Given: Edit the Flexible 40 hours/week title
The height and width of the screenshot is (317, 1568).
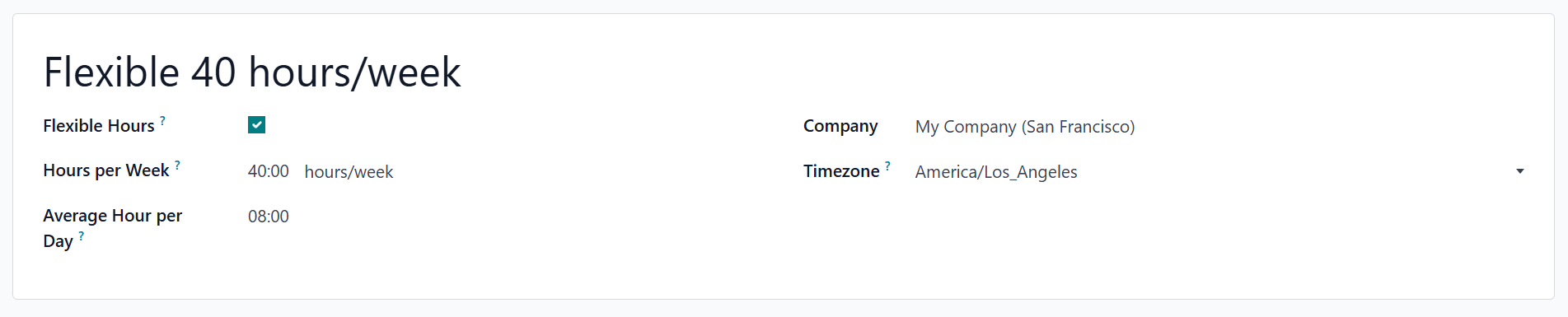Looking at the screenshot, I should point(252,72).
